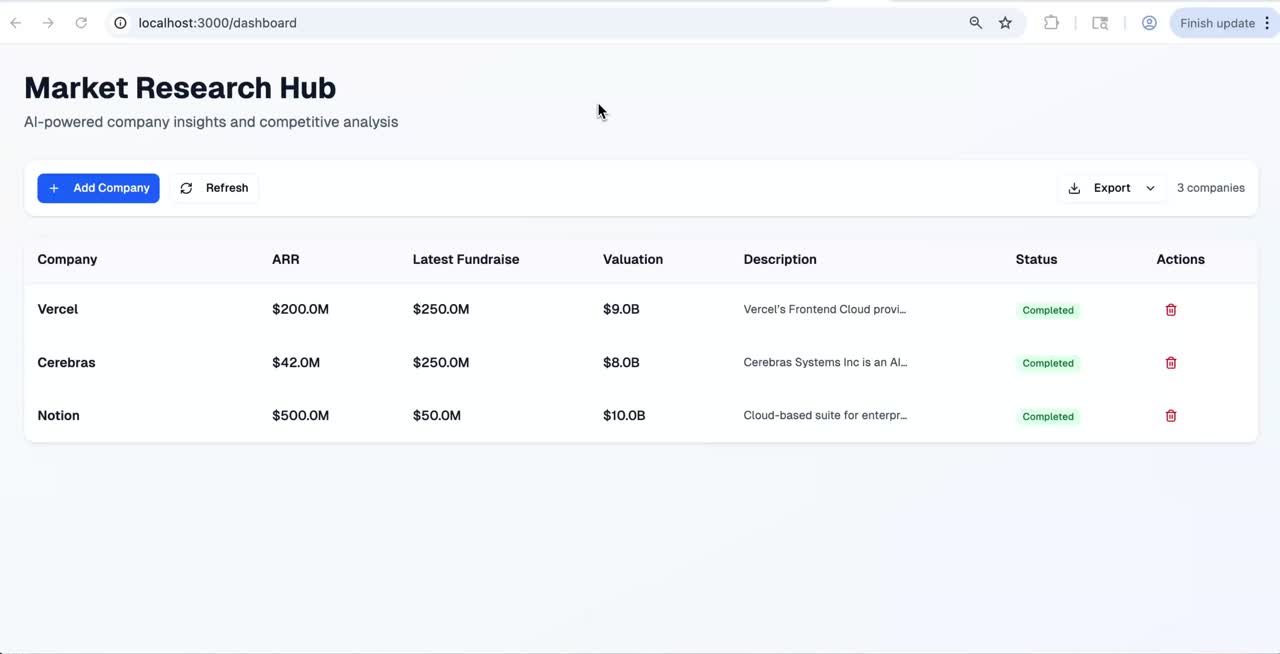The width and height of the screenshot is (1280, 654).
Task: Click the 3 companies count
Action: tap(1210, 188)
